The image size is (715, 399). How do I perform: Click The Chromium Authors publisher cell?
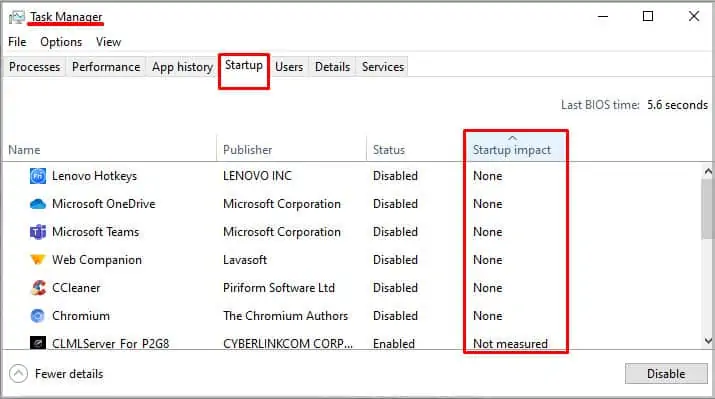coord(286,316)
